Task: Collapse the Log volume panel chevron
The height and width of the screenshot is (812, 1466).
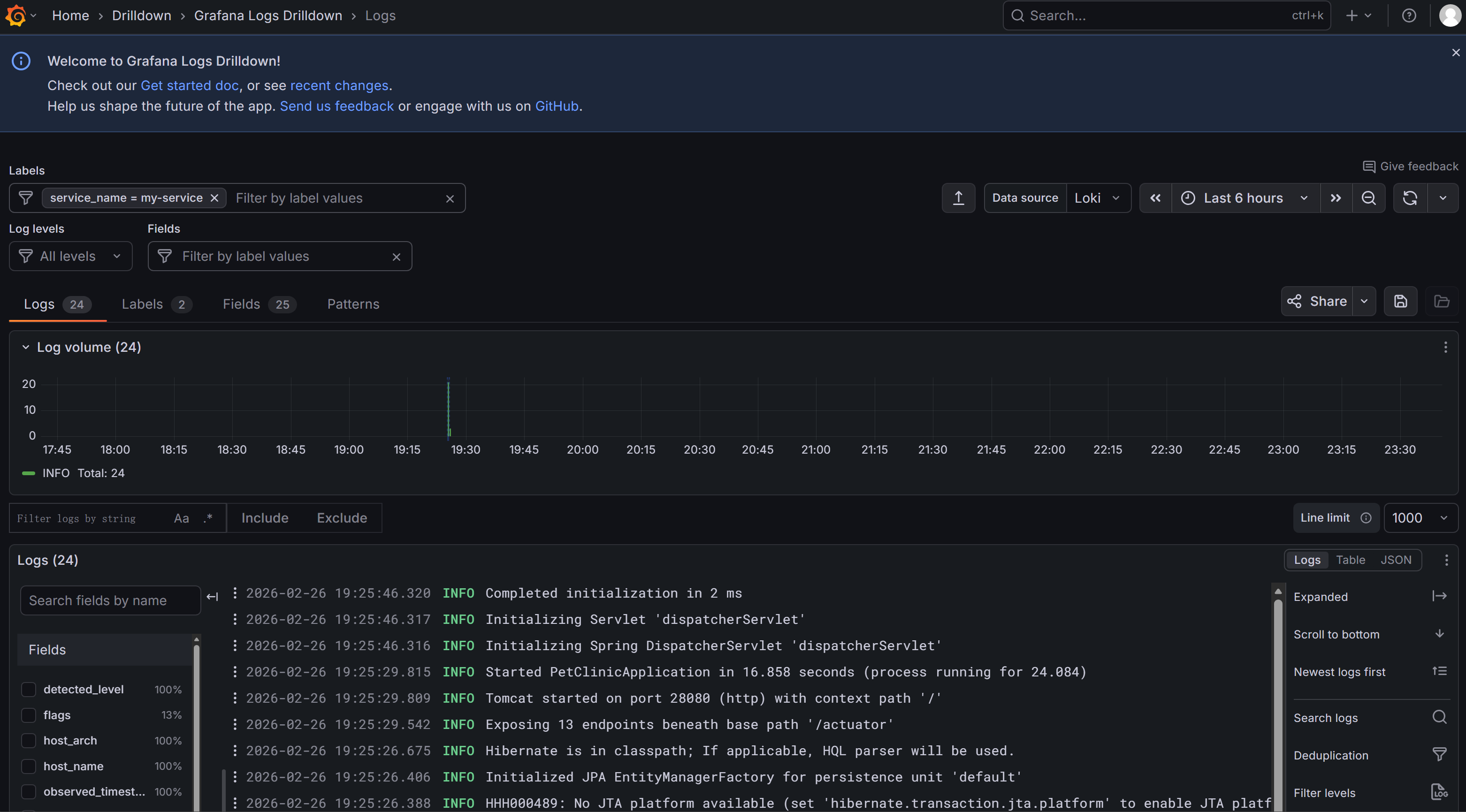Action: tap(26, 347)
